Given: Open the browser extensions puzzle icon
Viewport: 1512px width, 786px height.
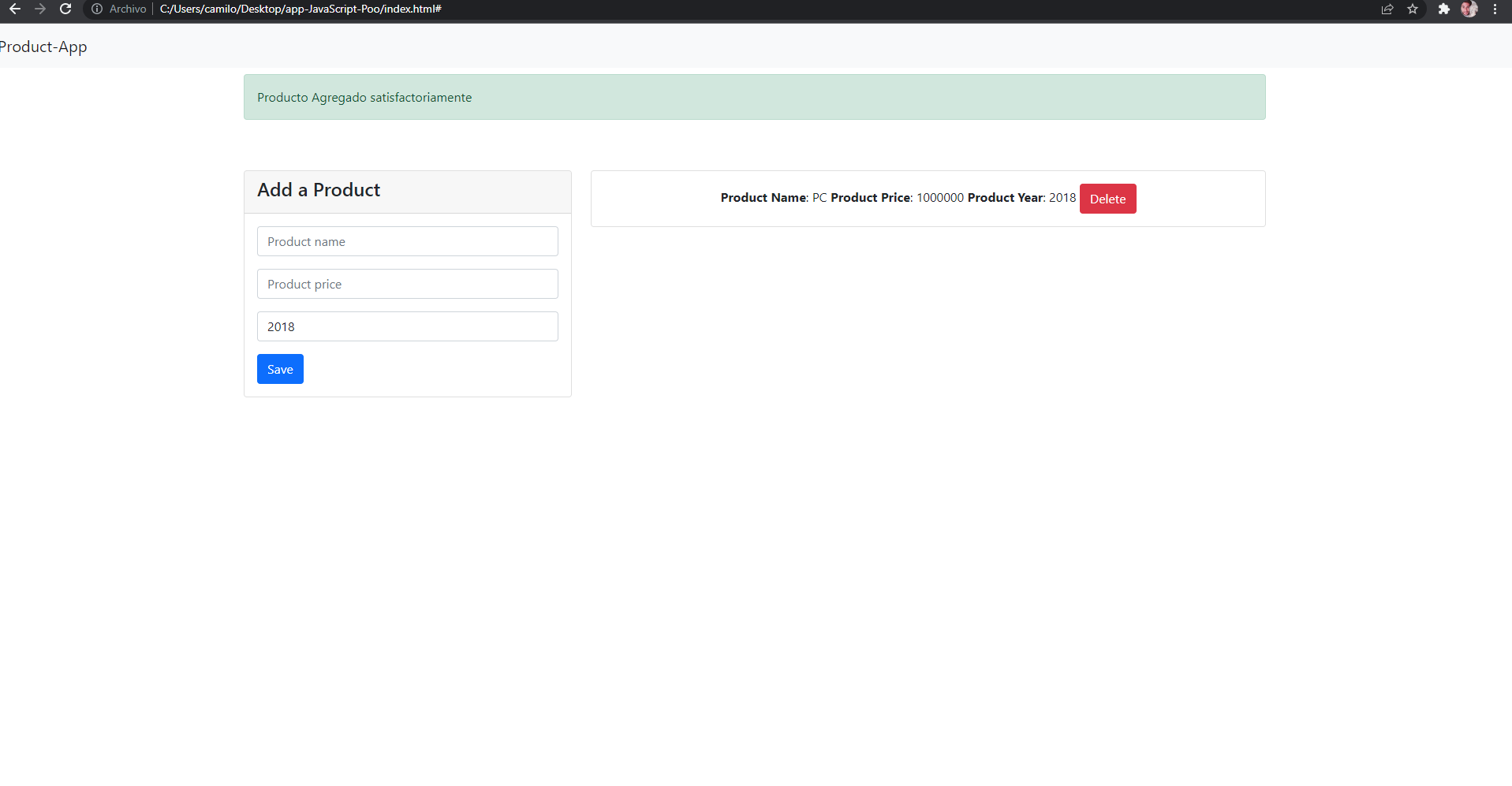Looking at the screenshot, I should pyautogui.click(x=1445, y=9).
